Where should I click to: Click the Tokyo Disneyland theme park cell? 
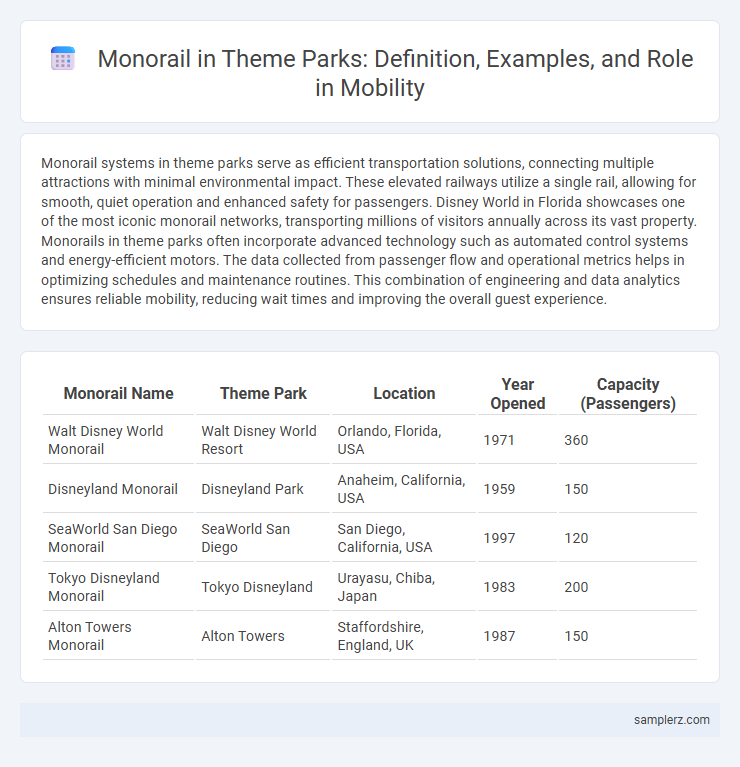tap(263, 587)
